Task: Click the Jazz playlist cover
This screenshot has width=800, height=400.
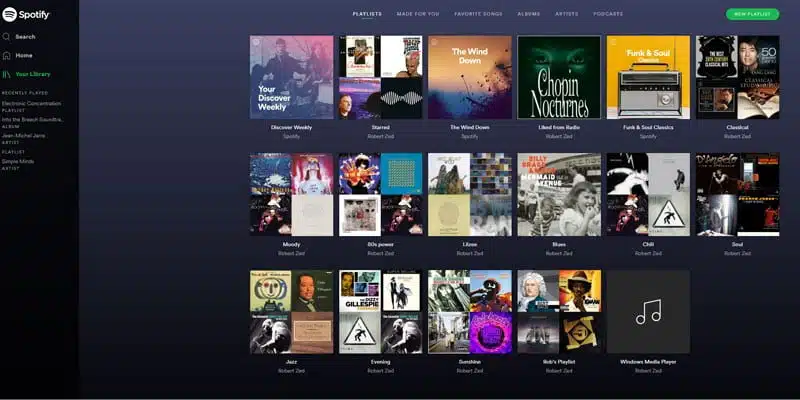Action: coord(291,312)
